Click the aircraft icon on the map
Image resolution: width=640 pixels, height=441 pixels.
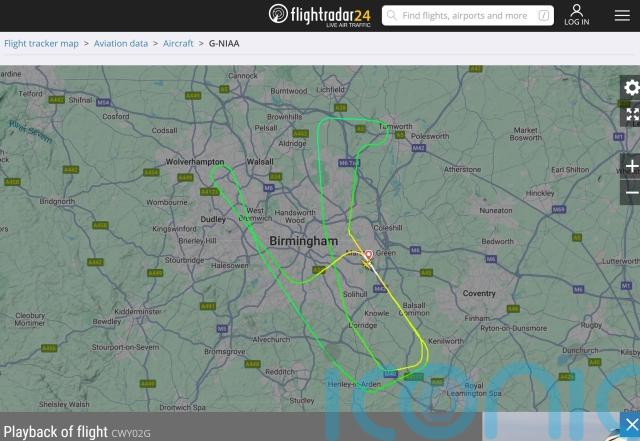[x=367, y=265]
